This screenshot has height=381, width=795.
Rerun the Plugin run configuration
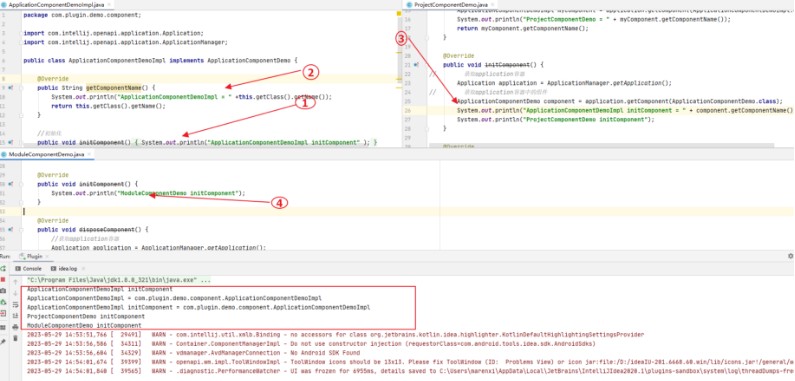[x=3, y=268]
